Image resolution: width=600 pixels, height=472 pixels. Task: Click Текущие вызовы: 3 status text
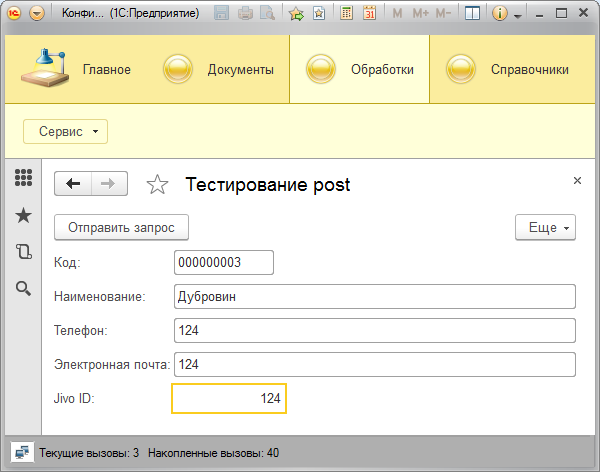tap(89, 453)
